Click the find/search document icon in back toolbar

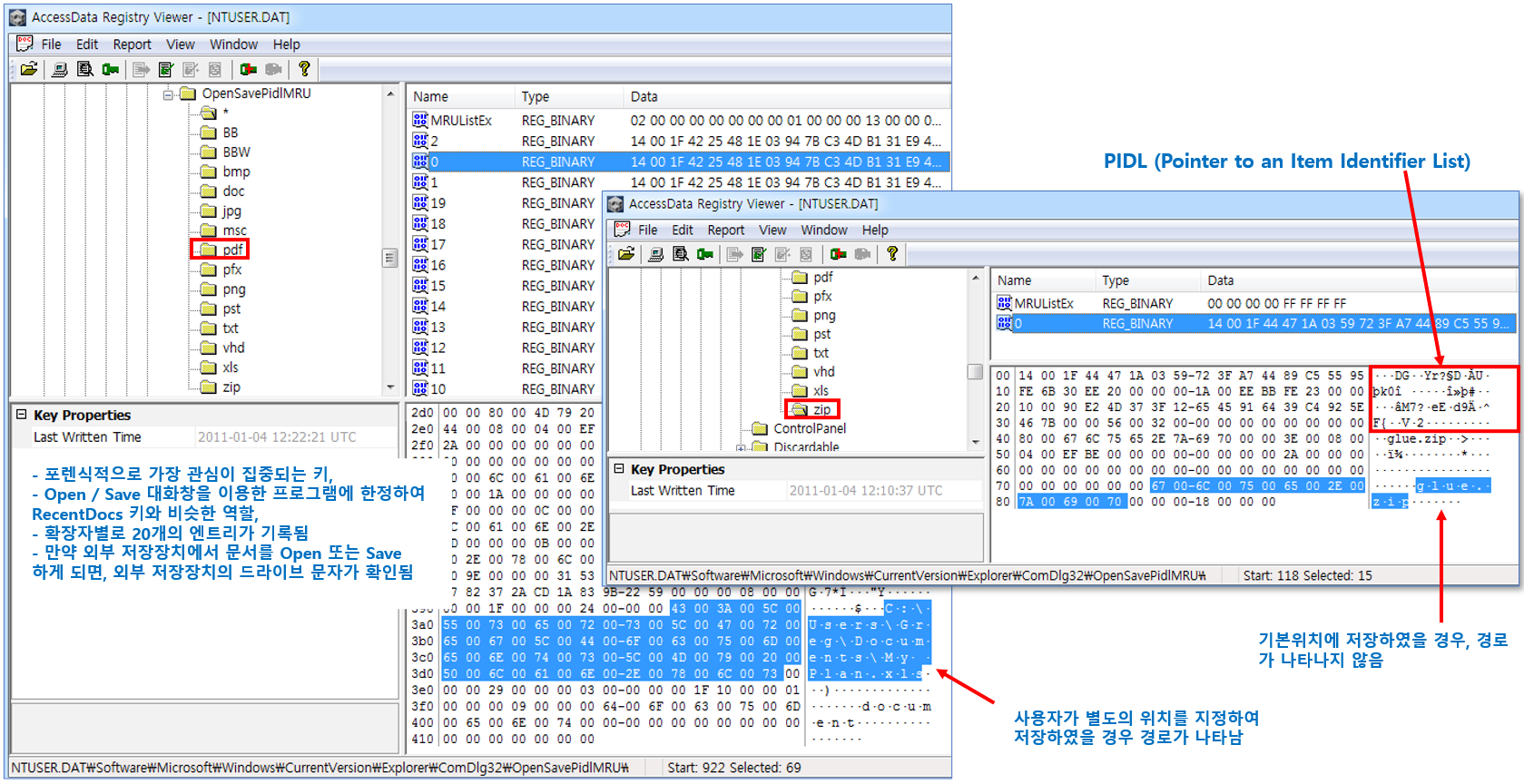85,69
